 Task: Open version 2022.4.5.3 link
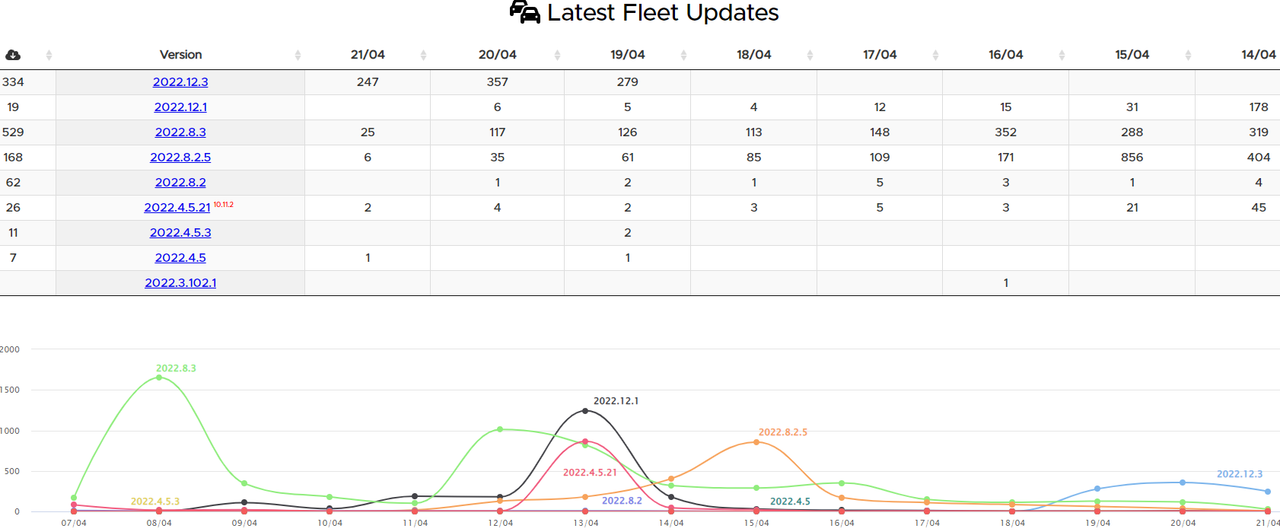pyautogui.click(x=180, y=232)
